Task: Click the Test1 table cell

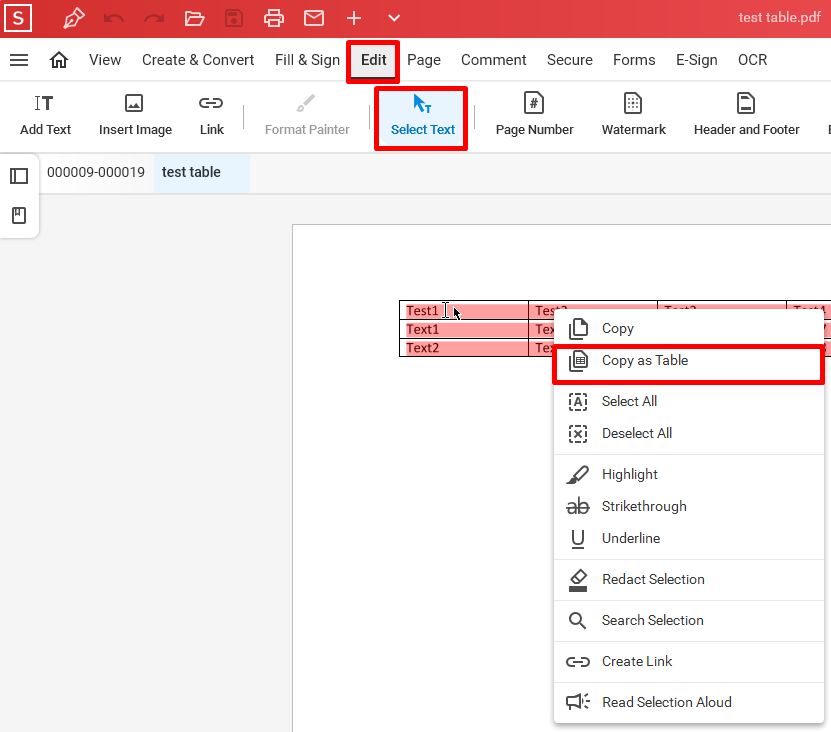Action: pos(464,311)
